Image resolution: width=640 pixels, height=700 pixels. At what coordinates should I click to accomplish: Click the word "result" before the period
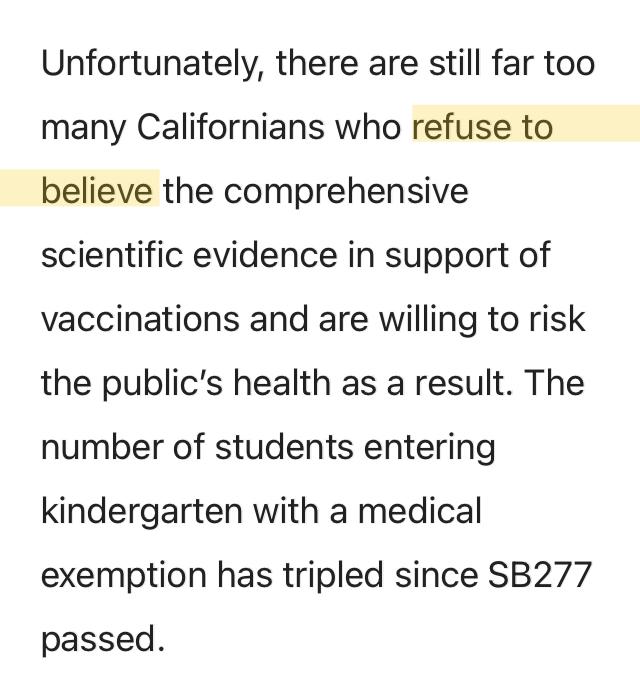tap(461, 383)
